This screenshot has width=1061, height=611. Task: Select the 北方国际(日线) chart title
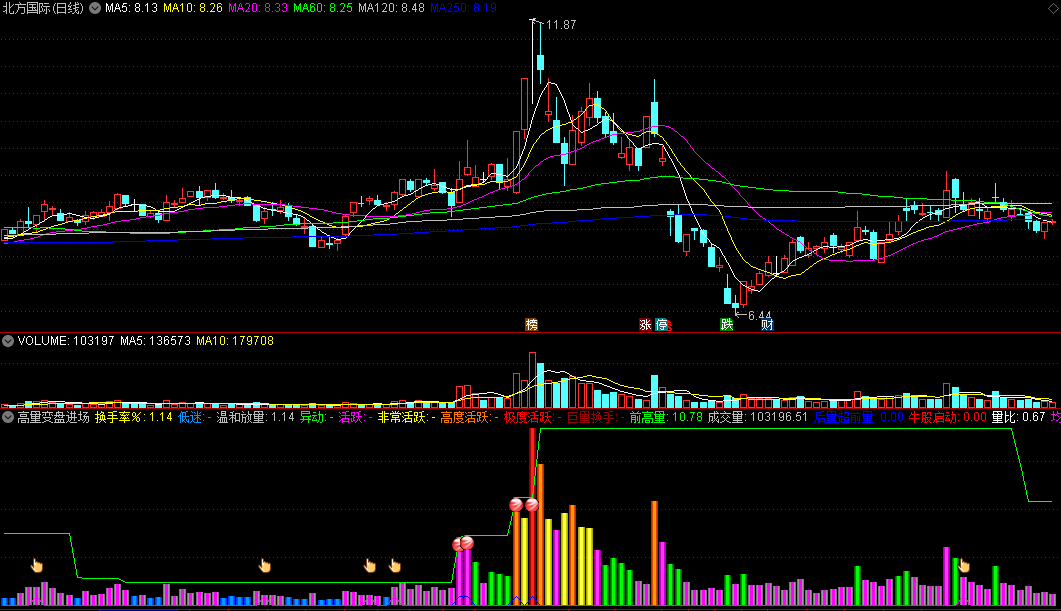(43, 8)
